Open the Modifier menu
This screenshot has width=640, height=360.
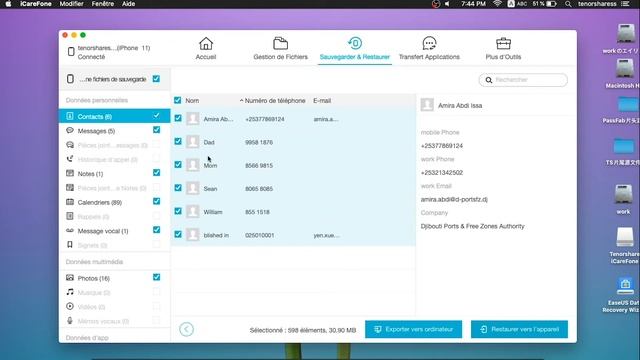(x=71, y=4)
